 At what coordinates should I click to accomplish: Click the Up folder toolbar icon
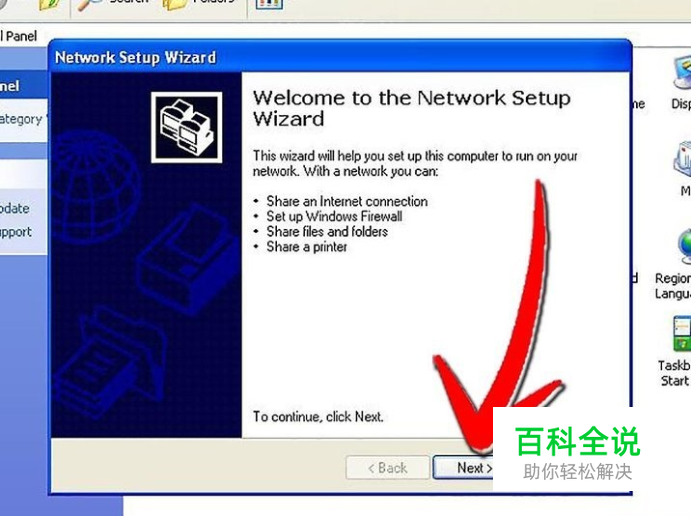click(49, 4)
